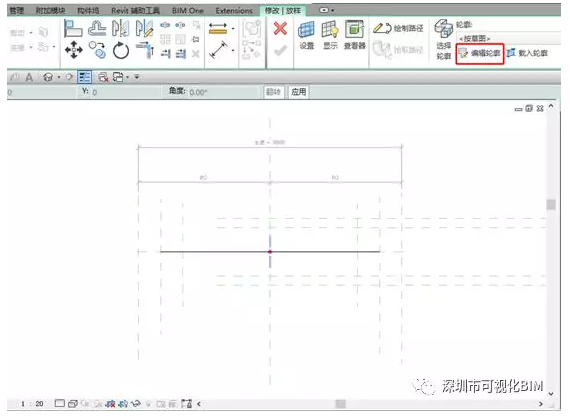Toggle Reveal Constraints icon in view bar

tap(187, 404)
